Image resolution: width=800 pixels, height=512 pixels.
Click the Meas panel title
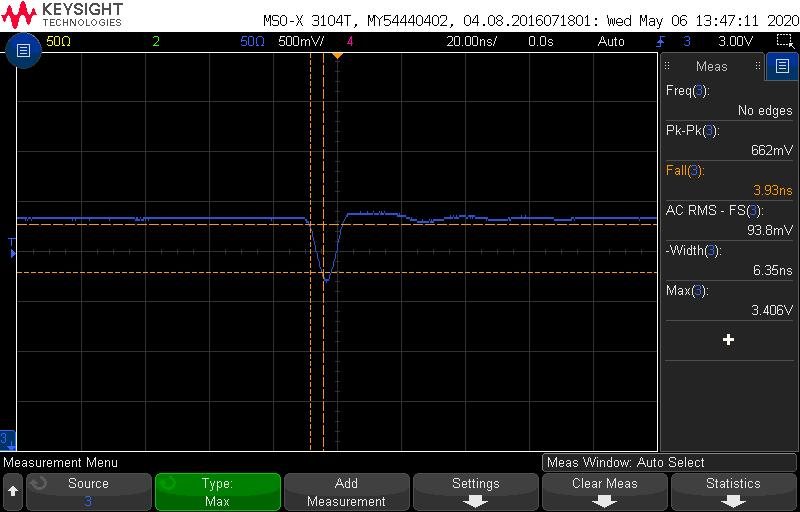pyautogui.click(x=711, y=66)
